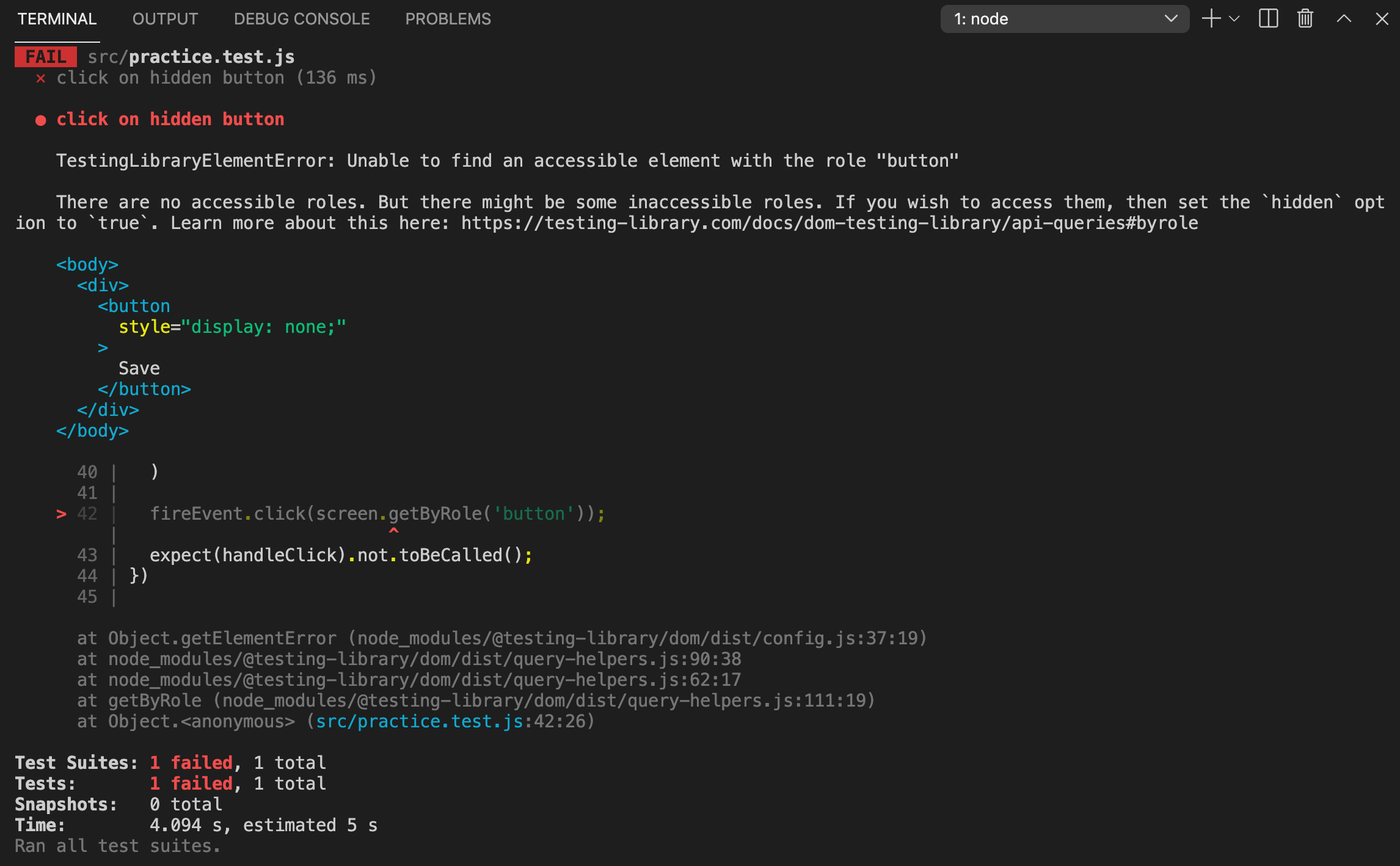This screenshot has width=1400, height=866.
Task: Maximize panel with the up chevron icon
Action: tap(1344, 19)
